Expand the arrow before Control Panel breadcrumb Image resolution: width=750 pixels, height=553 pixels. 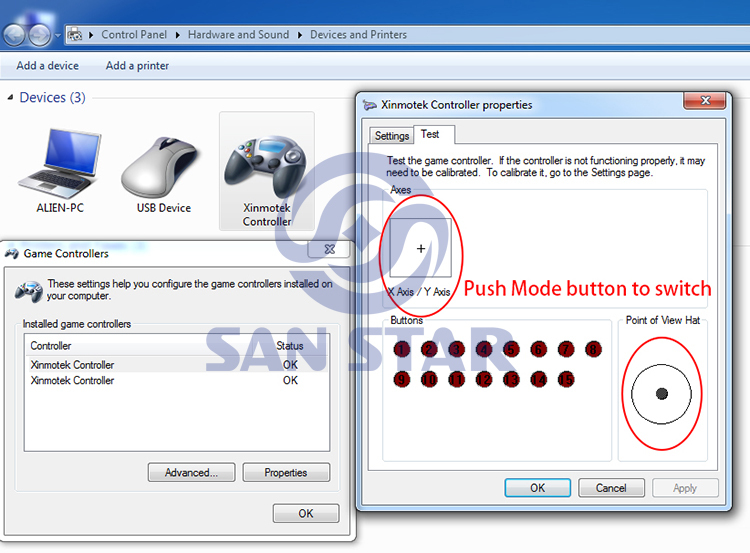(91, 35)
